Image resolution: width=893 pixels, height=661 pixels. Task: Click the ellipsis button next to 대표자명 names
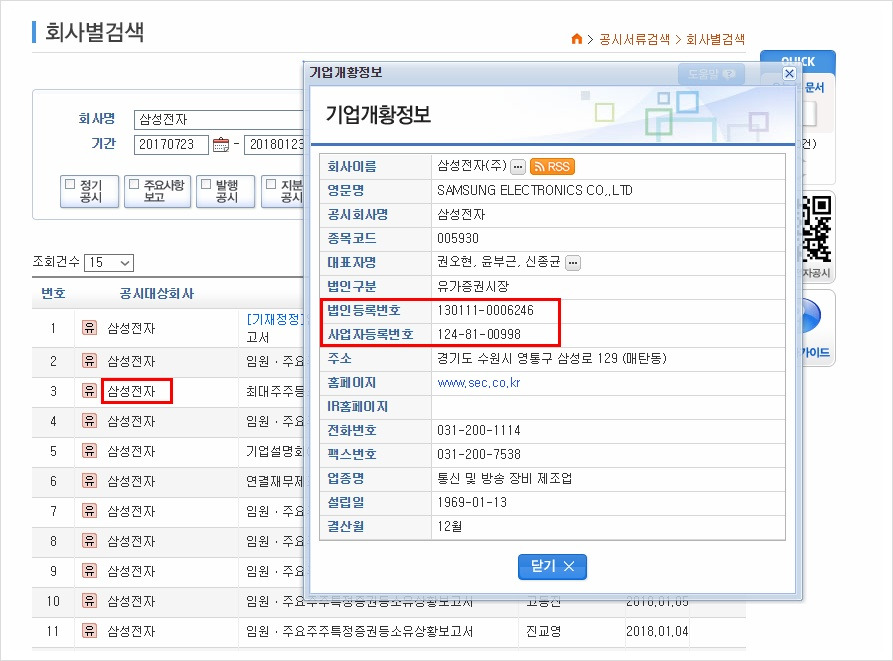pyautogui.click(x=573, y=262)
